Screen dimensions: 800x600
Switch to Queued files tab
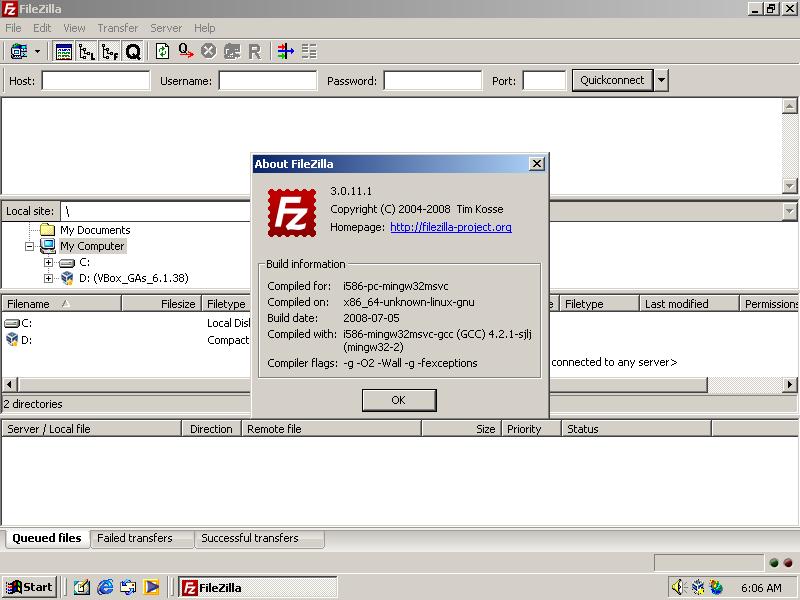(x=47, y=538)
